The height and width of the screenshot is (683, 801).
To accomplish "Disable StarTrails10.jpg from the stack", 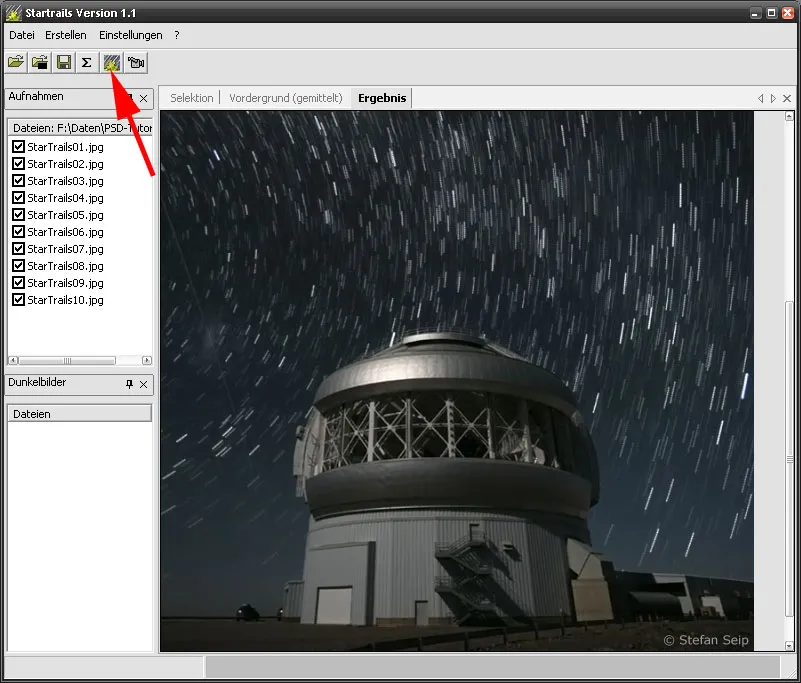I will (x=18, y=299).
